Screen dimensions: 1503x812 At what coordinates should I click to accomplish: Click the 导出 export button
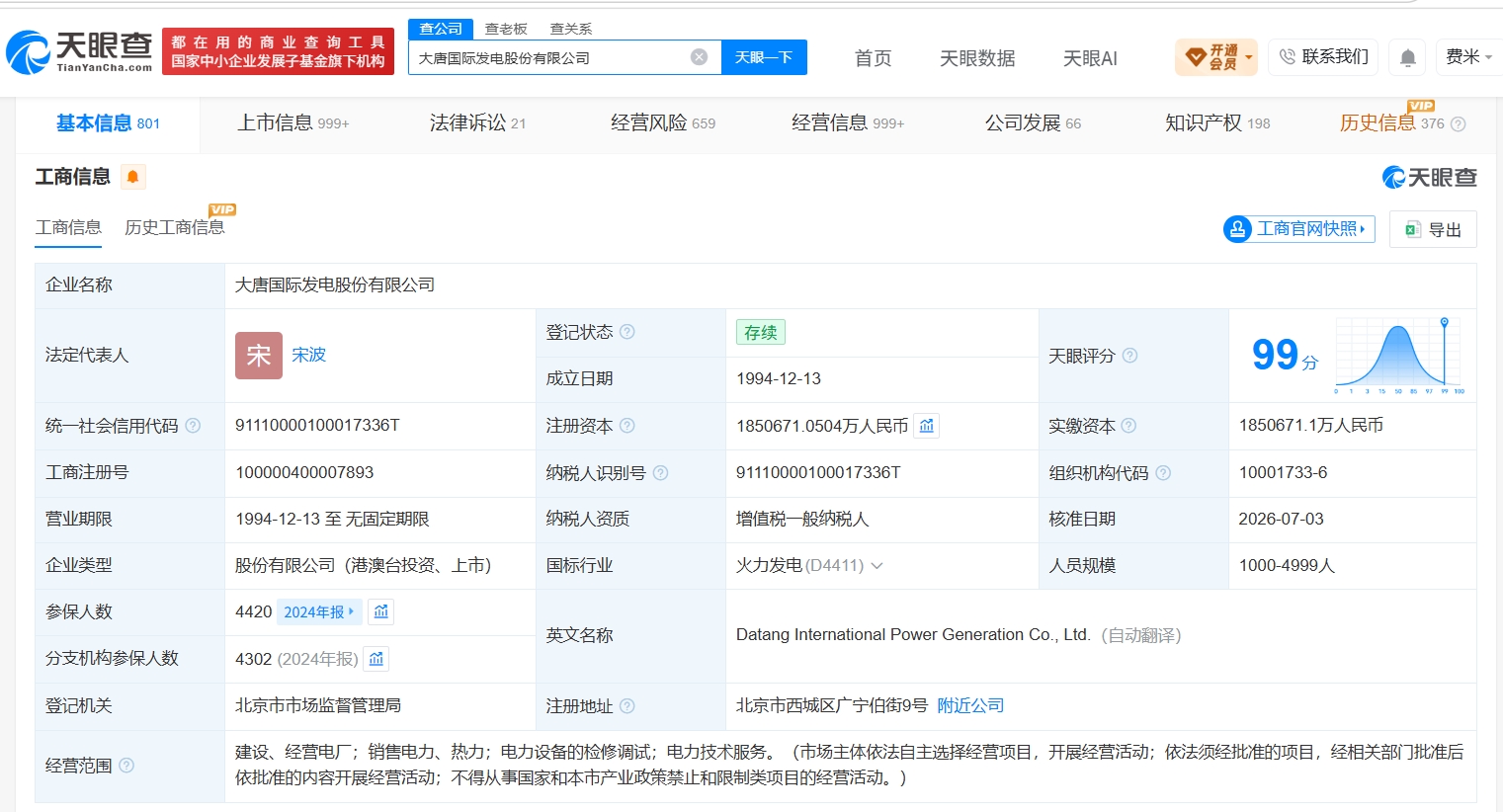[1433, 229]
